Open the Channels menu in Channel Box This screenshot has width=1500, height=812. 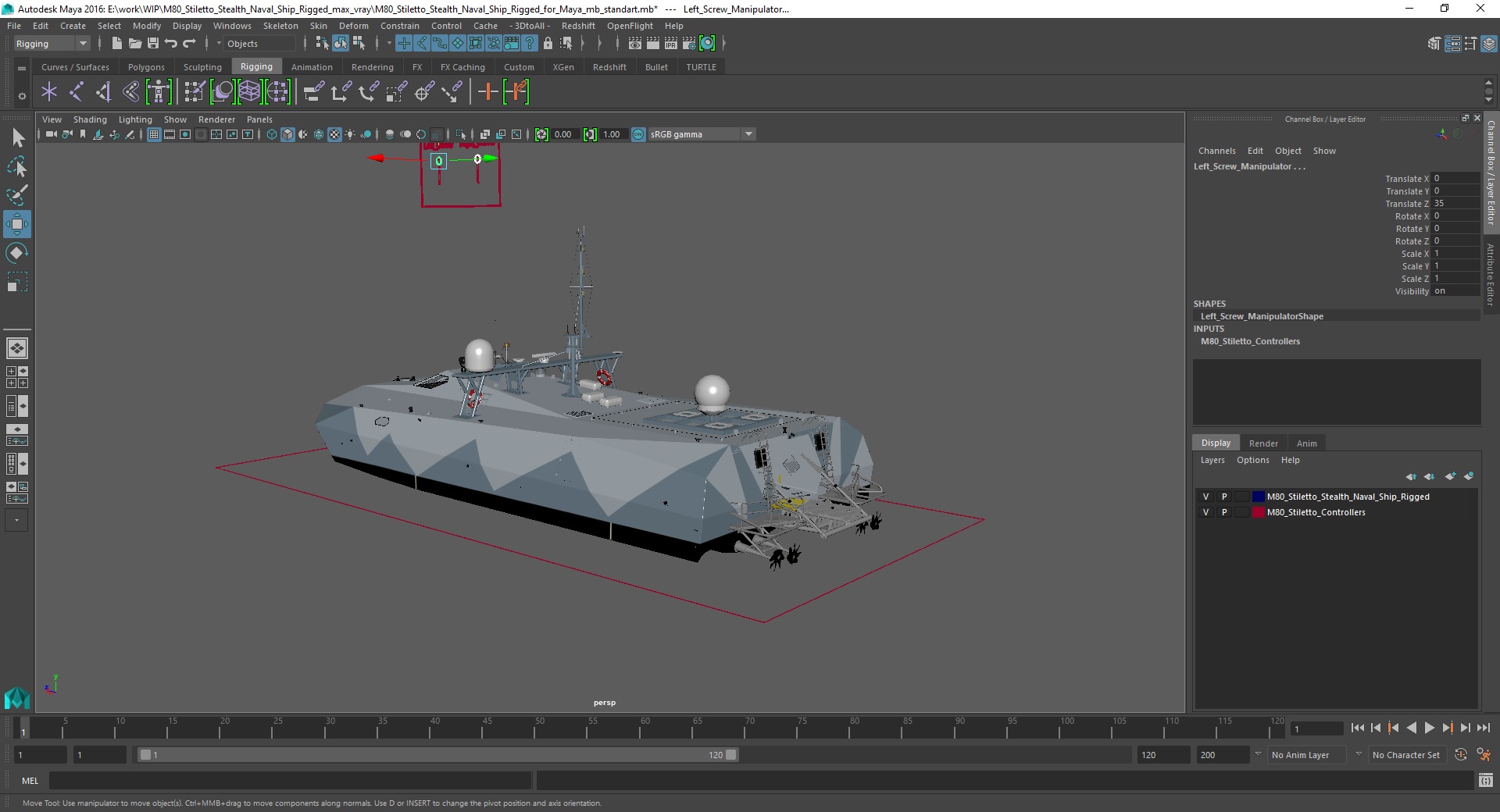(1216, 151)
